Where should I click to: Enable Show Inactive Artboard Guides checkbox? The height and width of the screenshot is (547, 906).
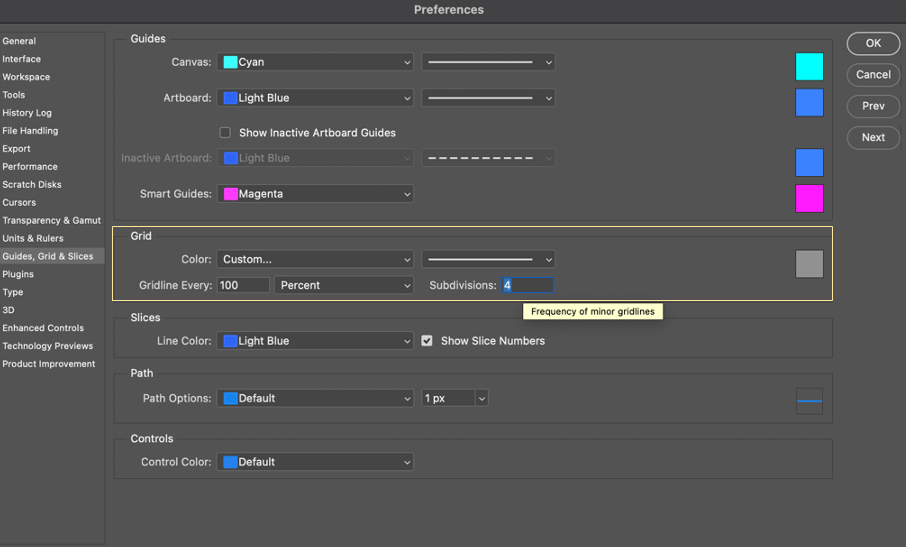tap(225, 133)
